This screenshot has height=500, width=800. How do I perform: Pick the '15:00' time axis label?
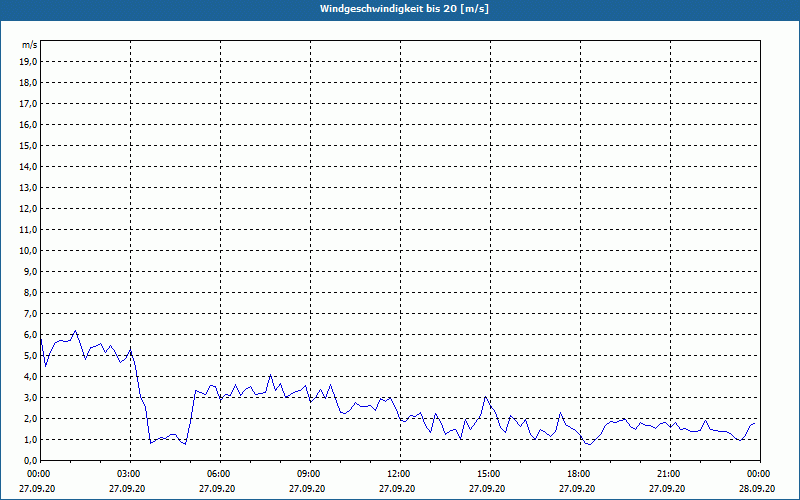(488, 474)
